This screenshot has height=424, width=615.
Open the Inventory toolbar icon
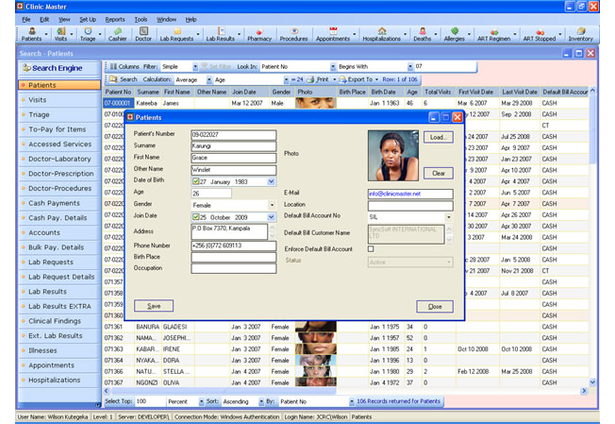tap(580, 35)
